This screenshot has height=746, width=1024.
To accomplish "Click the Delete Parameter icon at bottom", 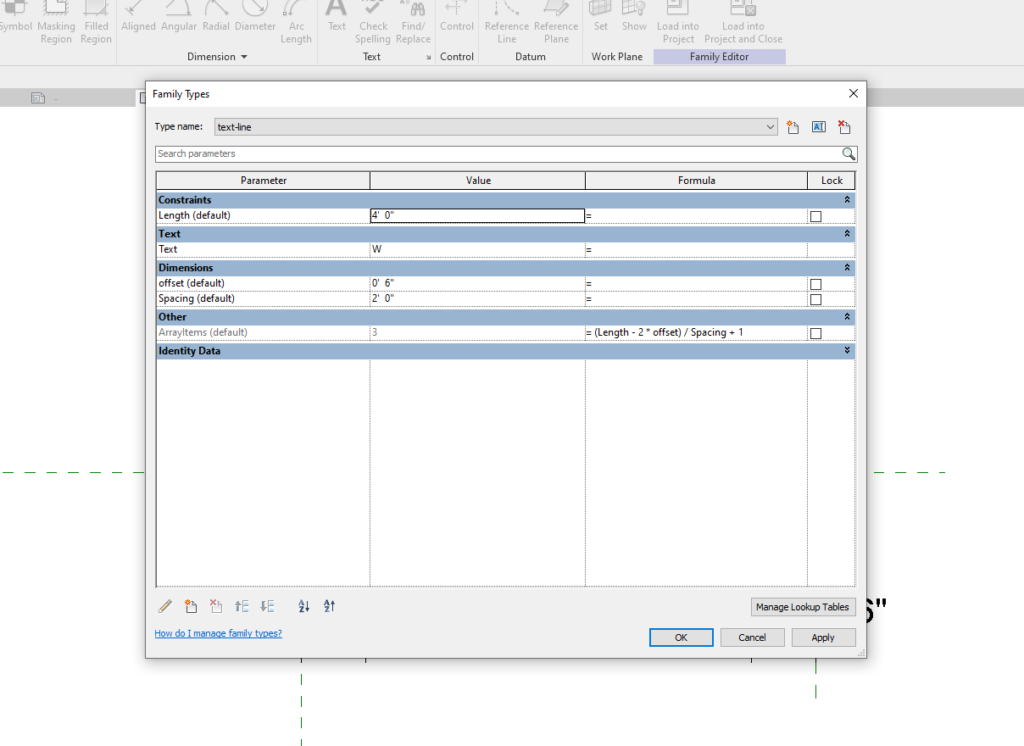I will (x=216, y=606).
